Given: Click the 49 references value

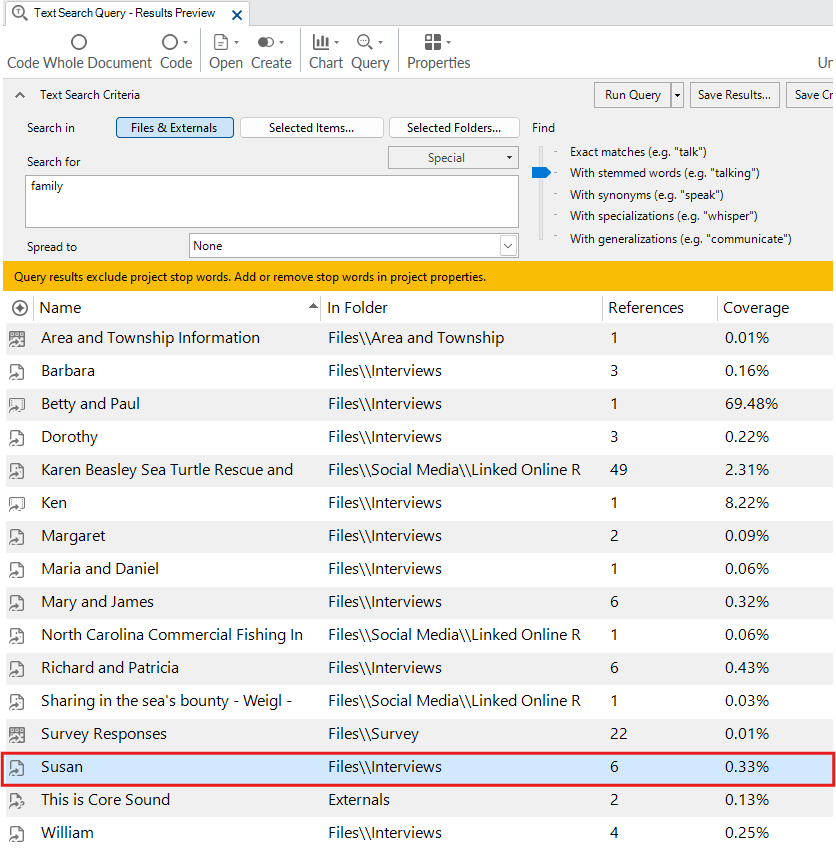Looking at the screenshot, I should click(x=618, y=470).
